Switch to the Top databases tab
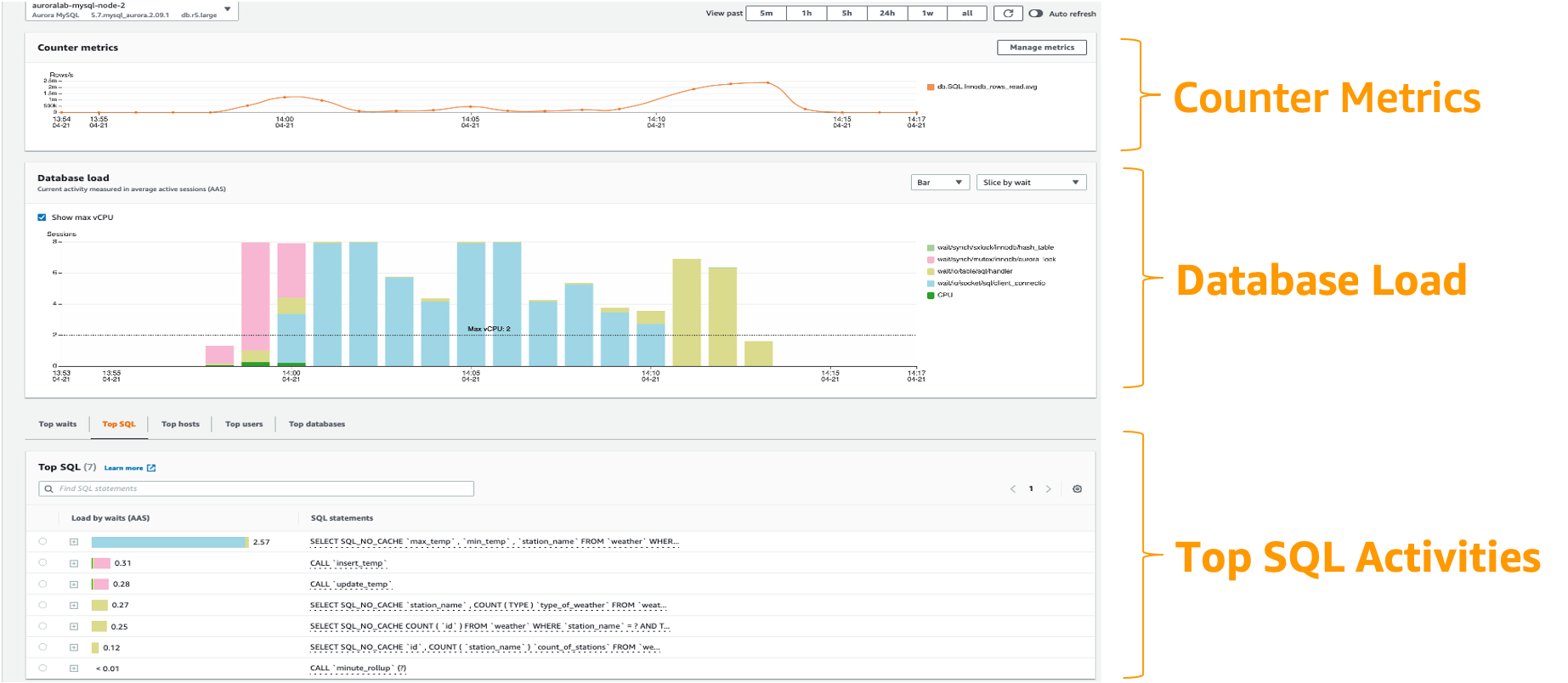The width and height of the screenshot is (1568, 683). [x=317, y=424]
